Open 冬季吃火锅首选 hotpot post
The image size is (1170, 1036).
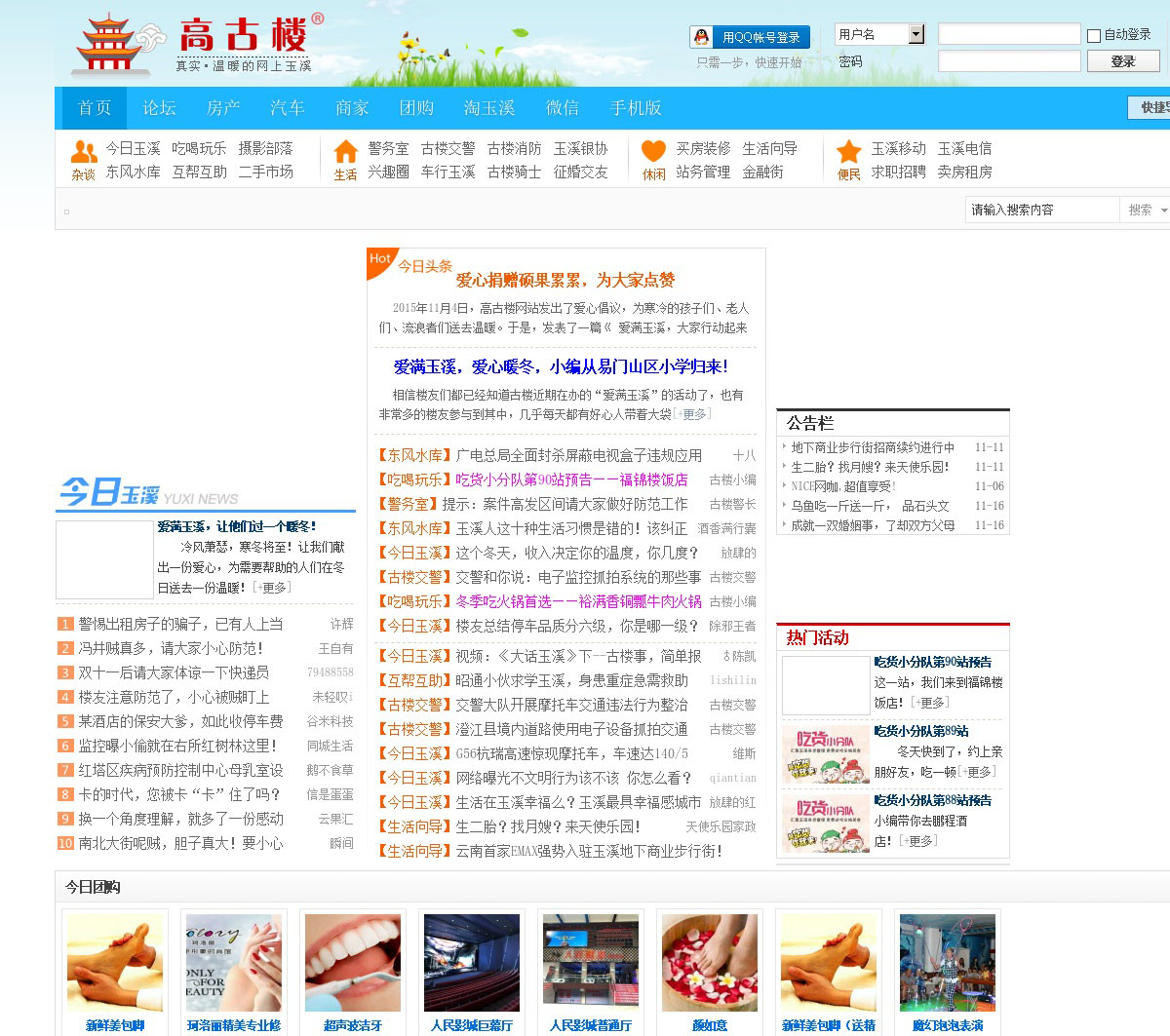point(578,601)
